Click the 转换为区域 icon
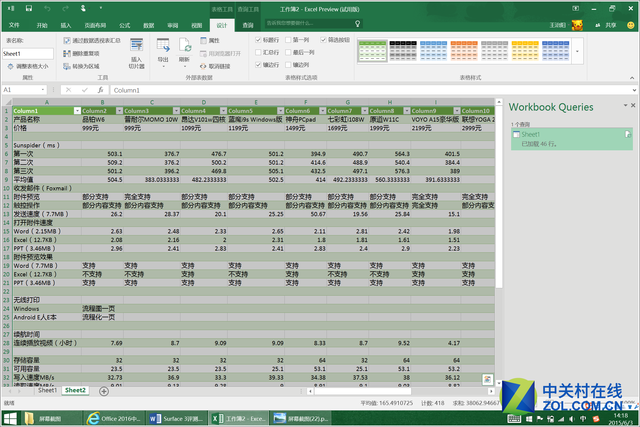 coord(67,66)
